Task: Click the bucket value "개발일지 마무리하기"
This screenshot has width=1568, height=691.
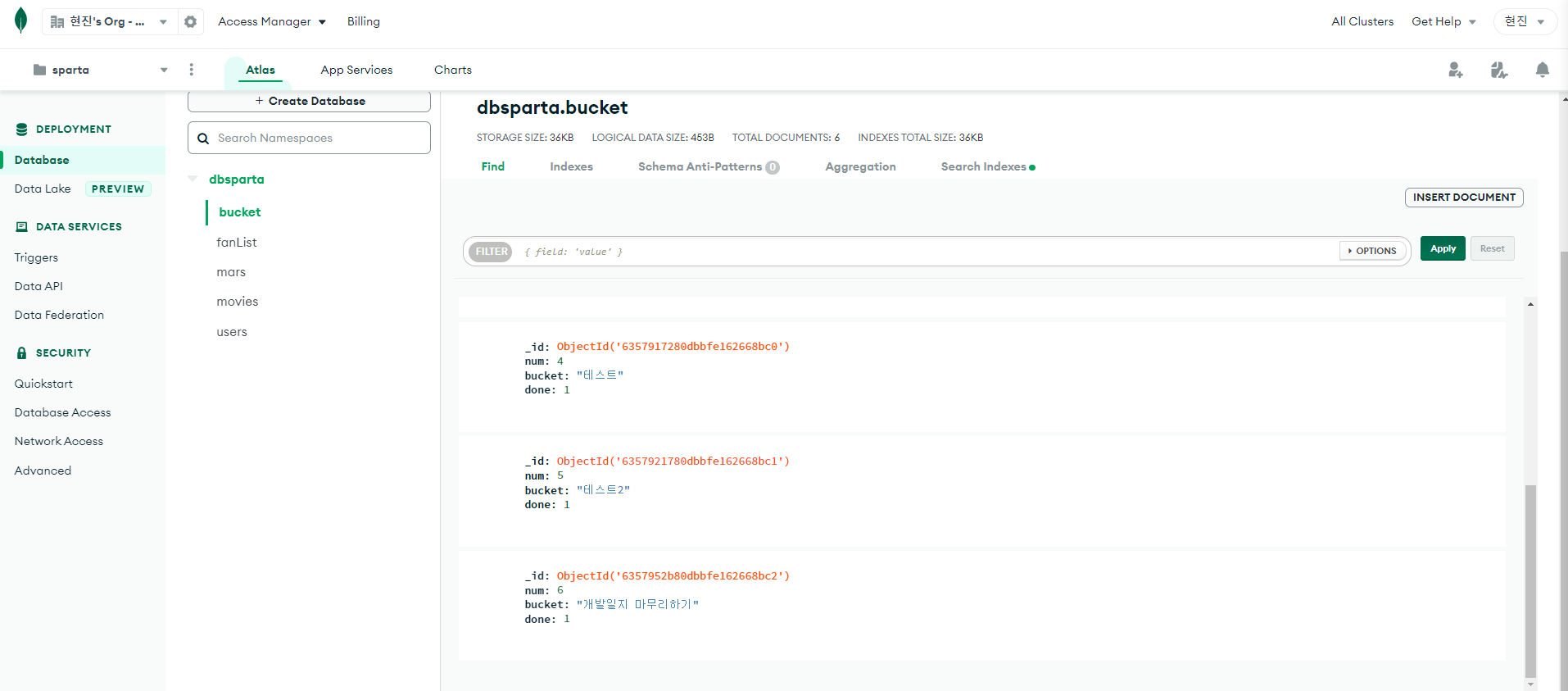Action: point(637,604)
